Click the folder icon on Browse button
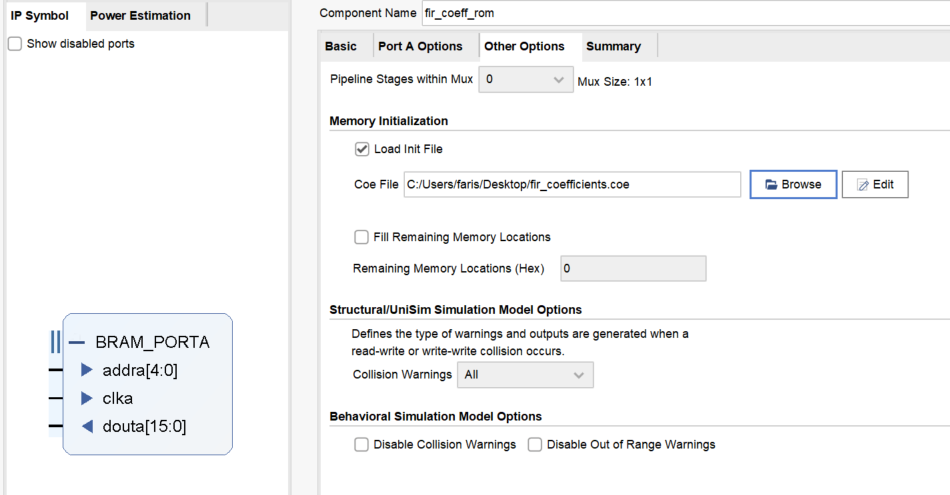950x495 pixels. click(x=771, y=185)
